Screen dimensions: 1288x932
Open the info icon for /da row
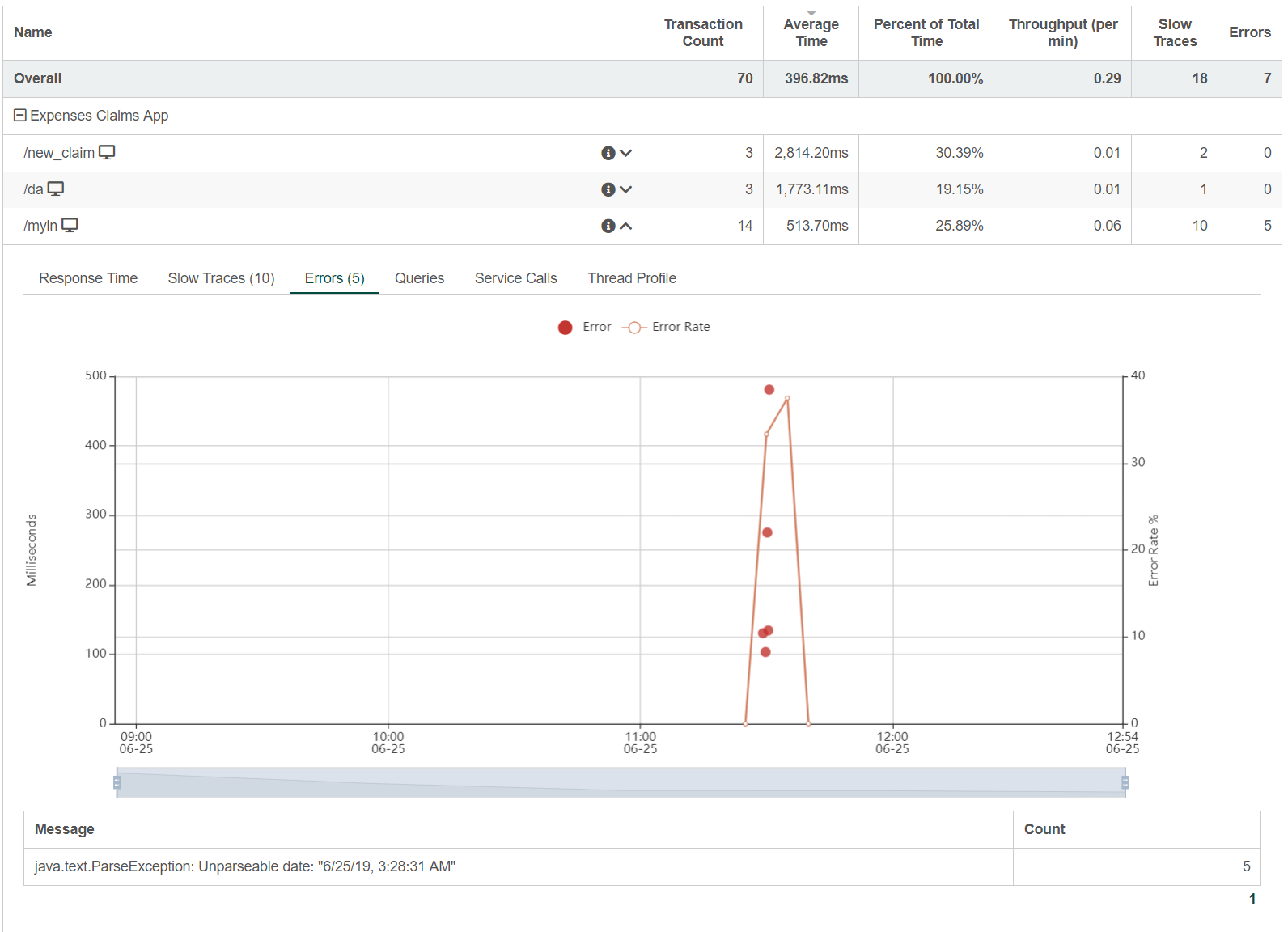[608, 189]
